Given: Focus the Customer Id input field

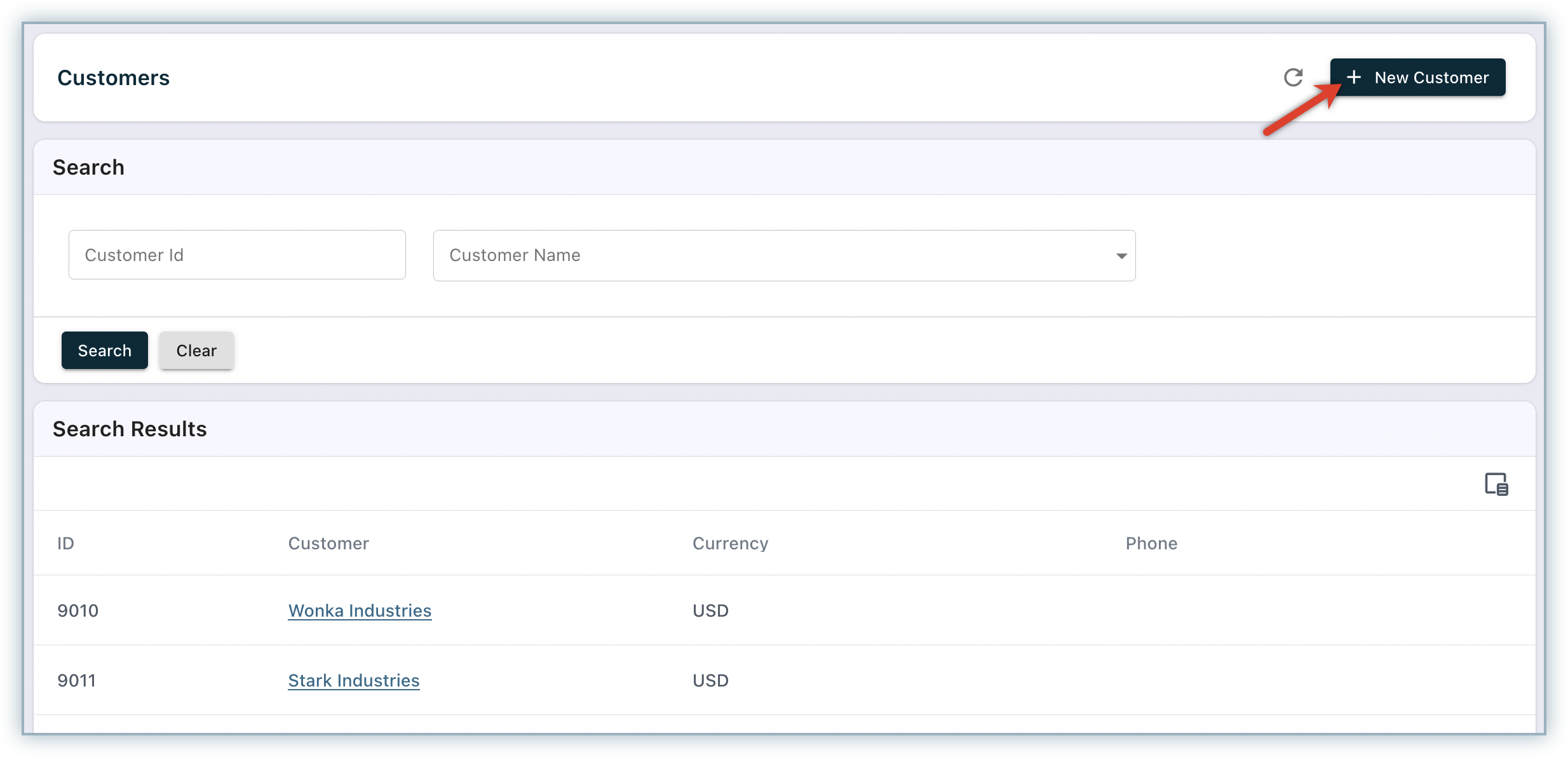Looking at the screenshot, I should point(236,255).
